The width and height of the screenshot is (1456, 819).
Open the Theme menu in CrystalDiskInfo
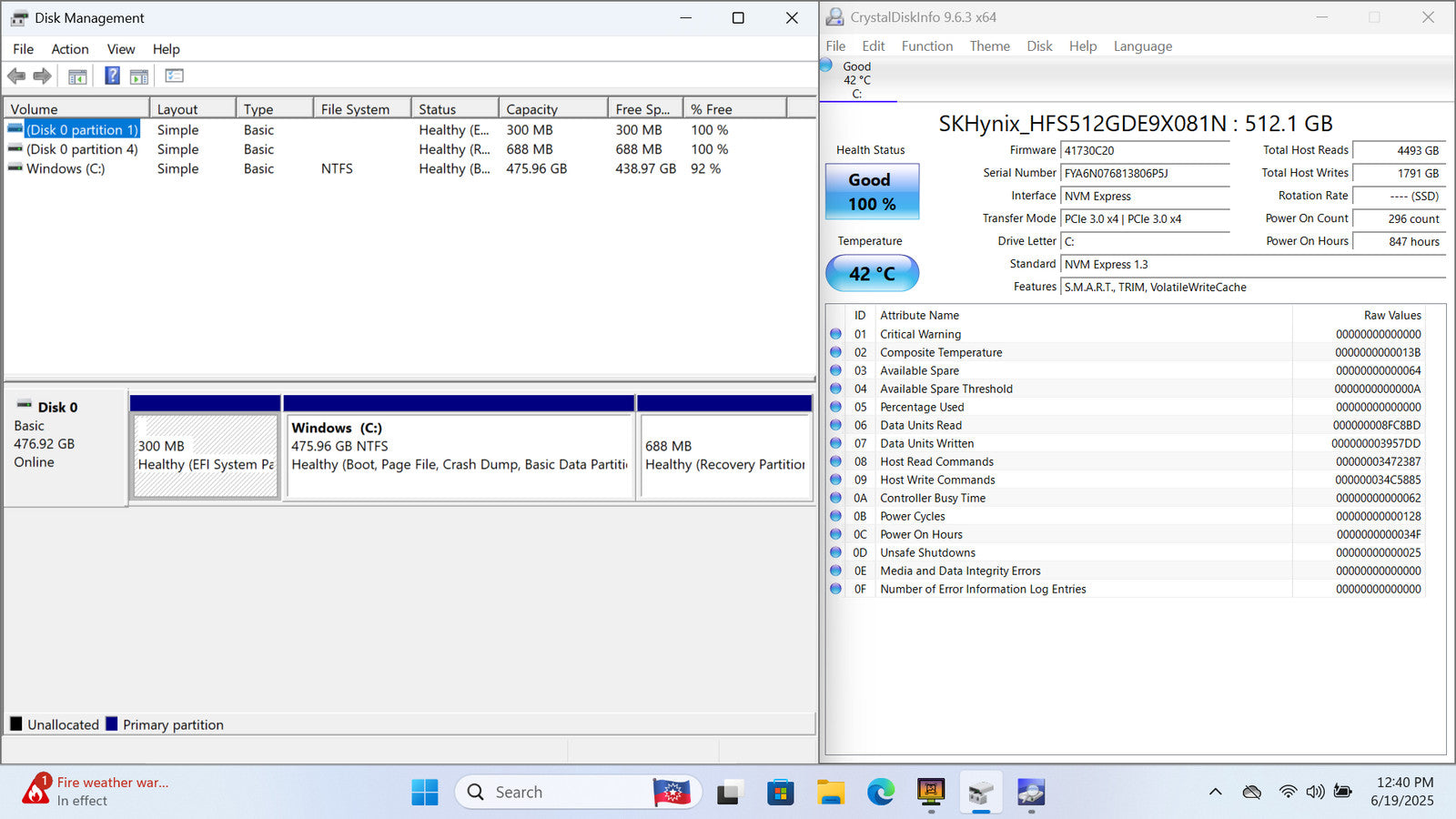pyautogui.click(x=989, y=46)
